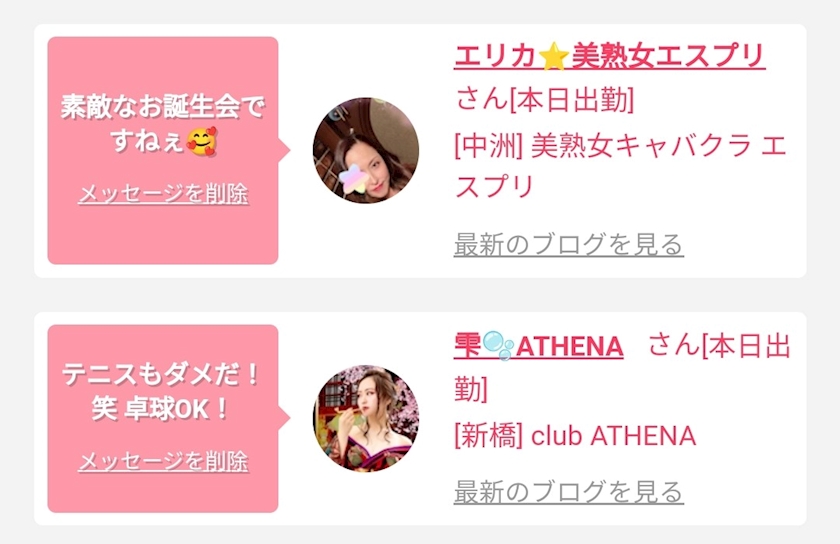Click the さん[本日出勤] label beside 雫 ATHENA
Image resolution: width=840 pixels, height=544 pixels.
click(622, 367)
